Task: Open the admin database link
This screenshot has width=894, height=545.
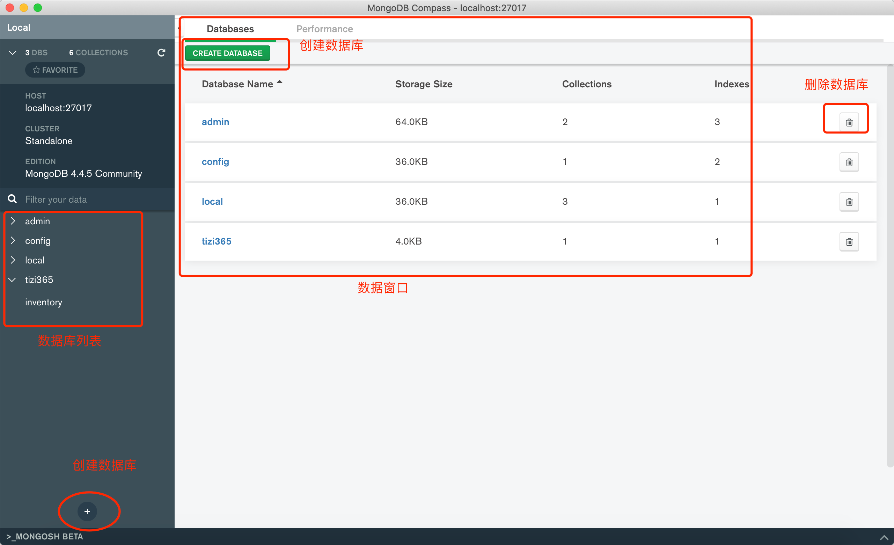Action: tap(216, 121)
